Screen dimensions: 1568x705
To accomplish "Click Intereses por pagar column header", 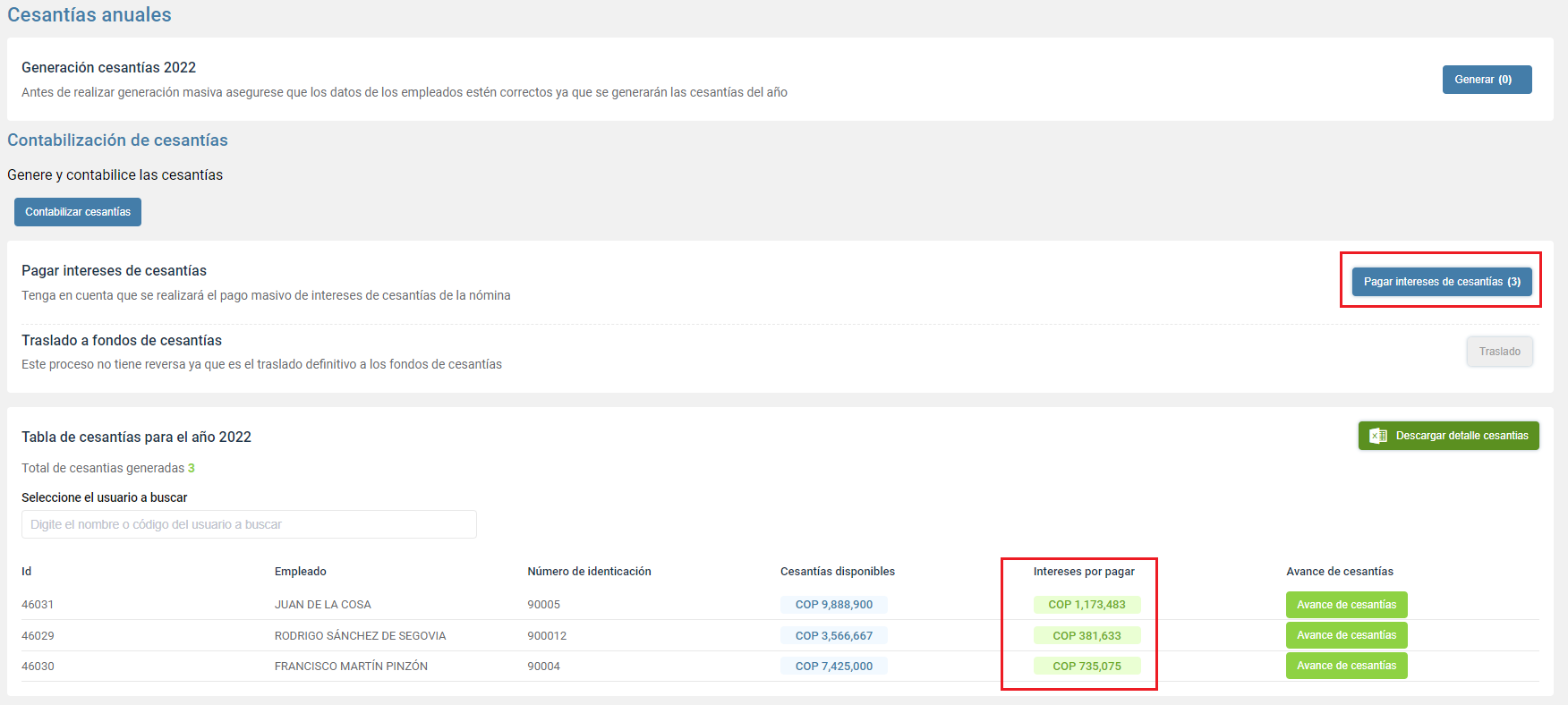I will [x=1084, y=572].
